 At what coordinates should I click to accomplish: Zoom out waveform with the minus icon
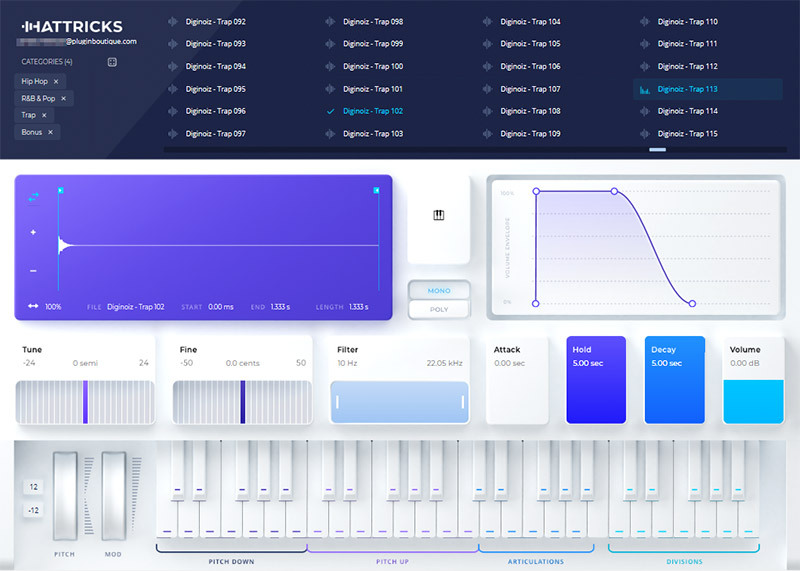[33, 271]
